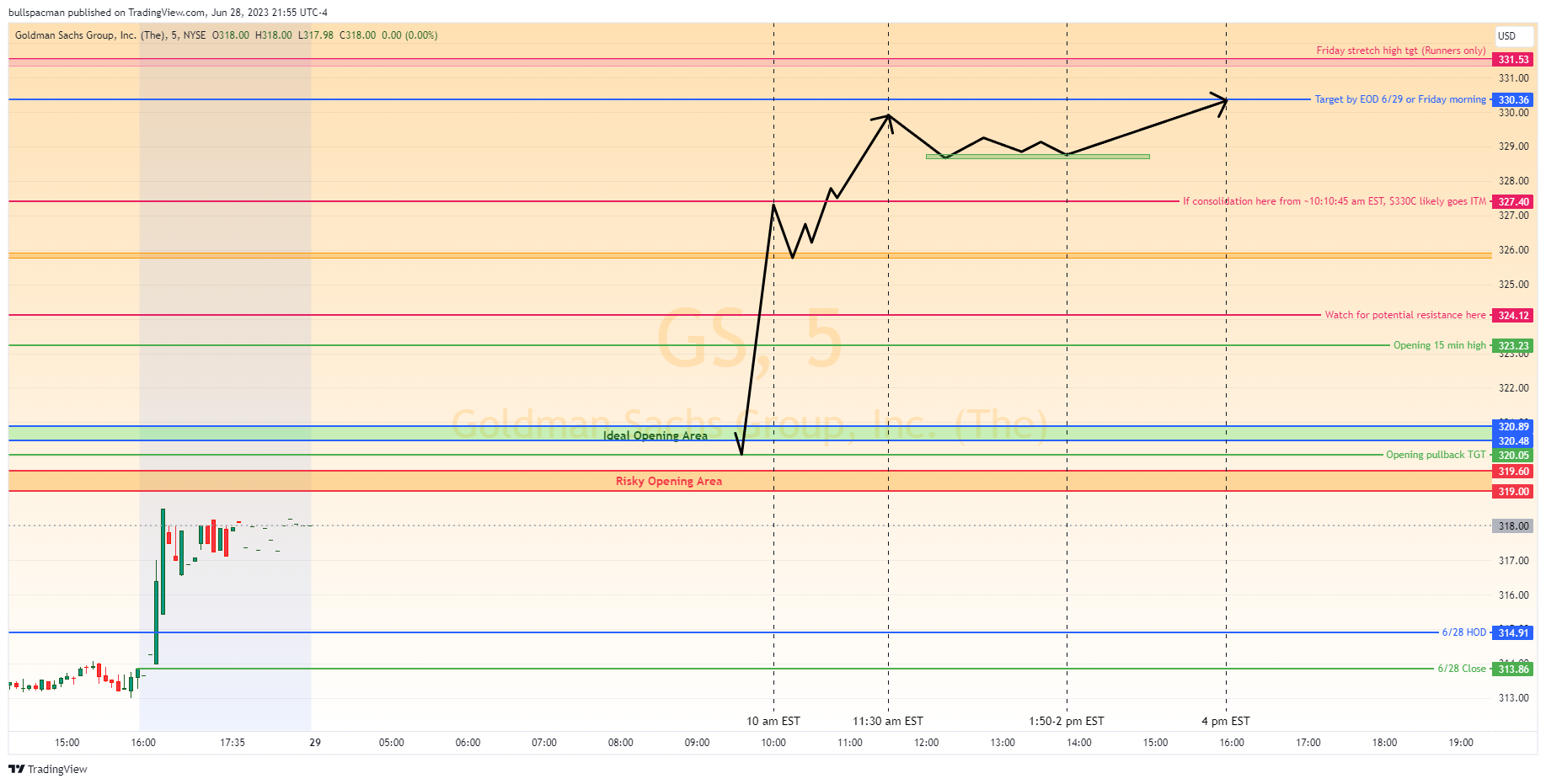
Task: Click 'Opening 15 min high' label
Action: pyautogui.click(x=1439, y=345)
